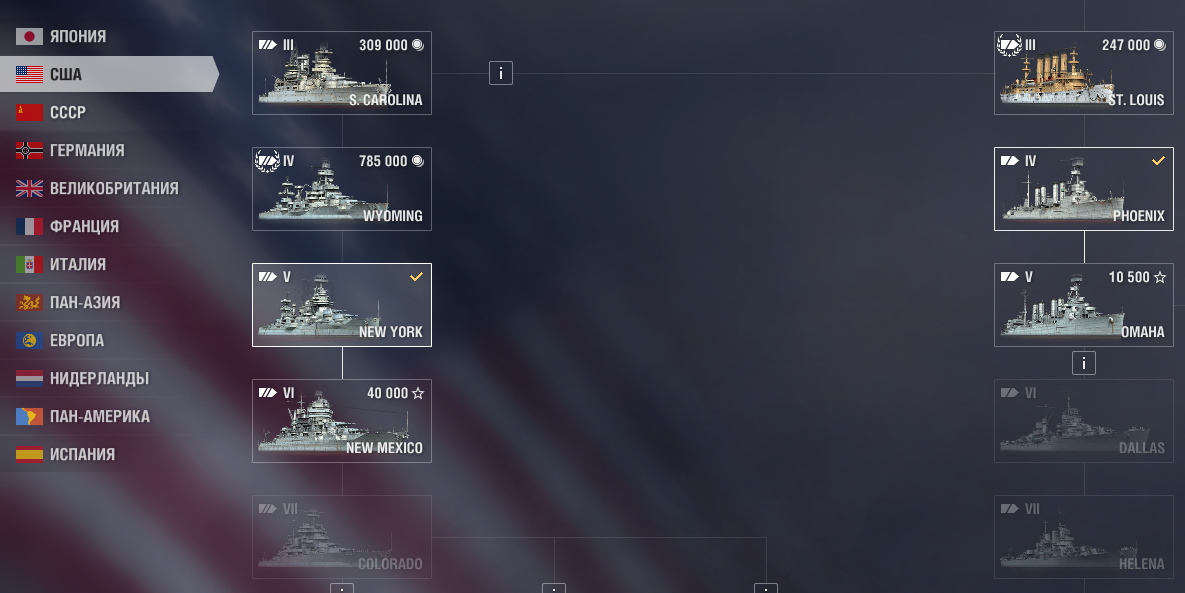Choose the Phoenix cruiser card
Viewport: 1185px width, 593px height.
[x=1084, y=189]
